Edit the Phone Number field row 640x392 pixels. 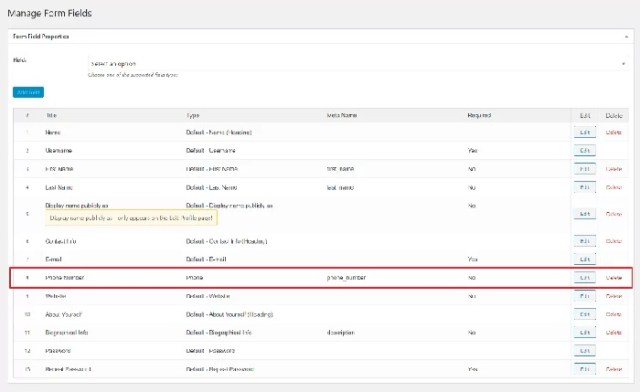(x=584, y=278)
